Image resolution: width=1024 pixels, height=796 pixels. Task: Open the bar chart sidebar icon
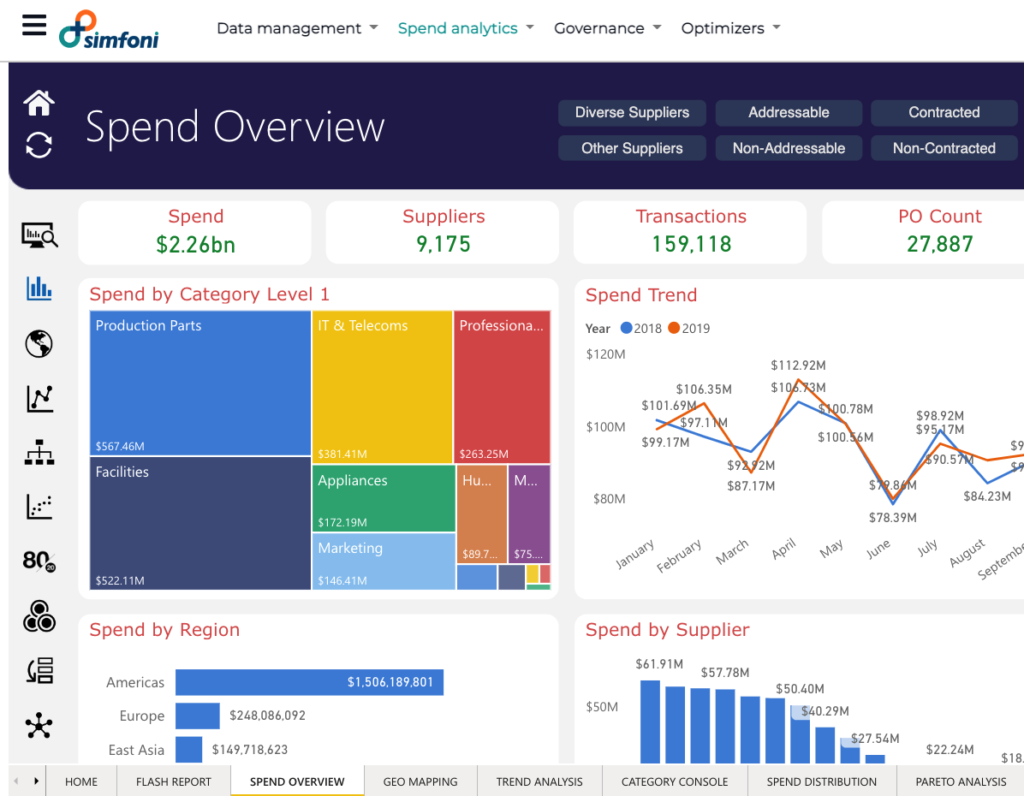click(x=39, y=289)
